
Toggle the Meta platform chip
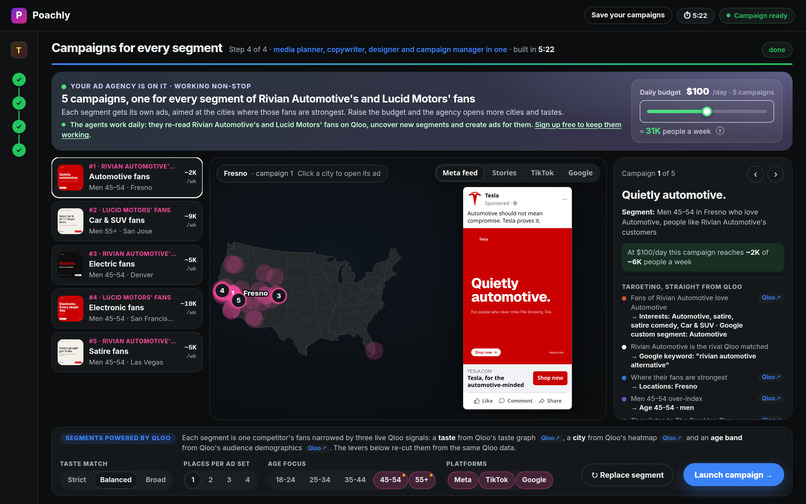click(463, 480)
